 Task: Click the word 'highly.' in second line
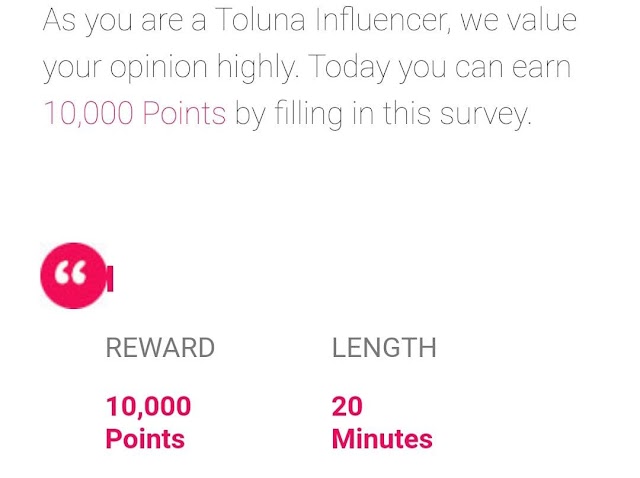tap(258, 68)
